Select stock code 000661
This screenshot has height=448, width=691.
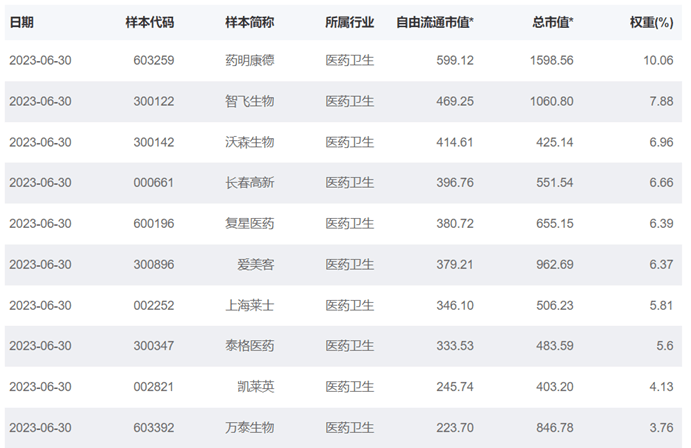pyautogui.click(x=154, y=183)
